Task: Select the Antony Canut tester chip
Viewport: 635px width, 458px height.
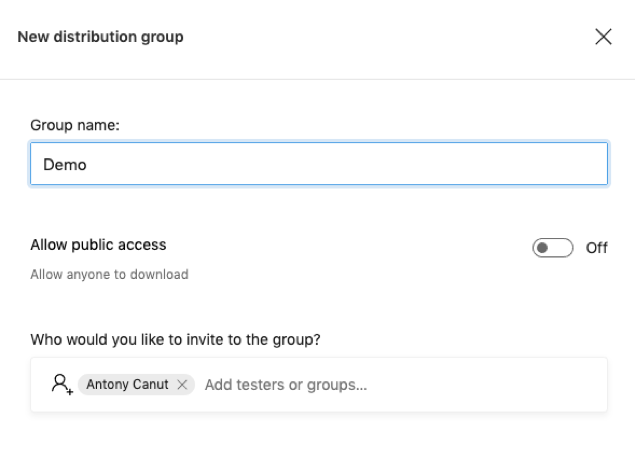Action: pyautogui.click(x=136, y=384)
